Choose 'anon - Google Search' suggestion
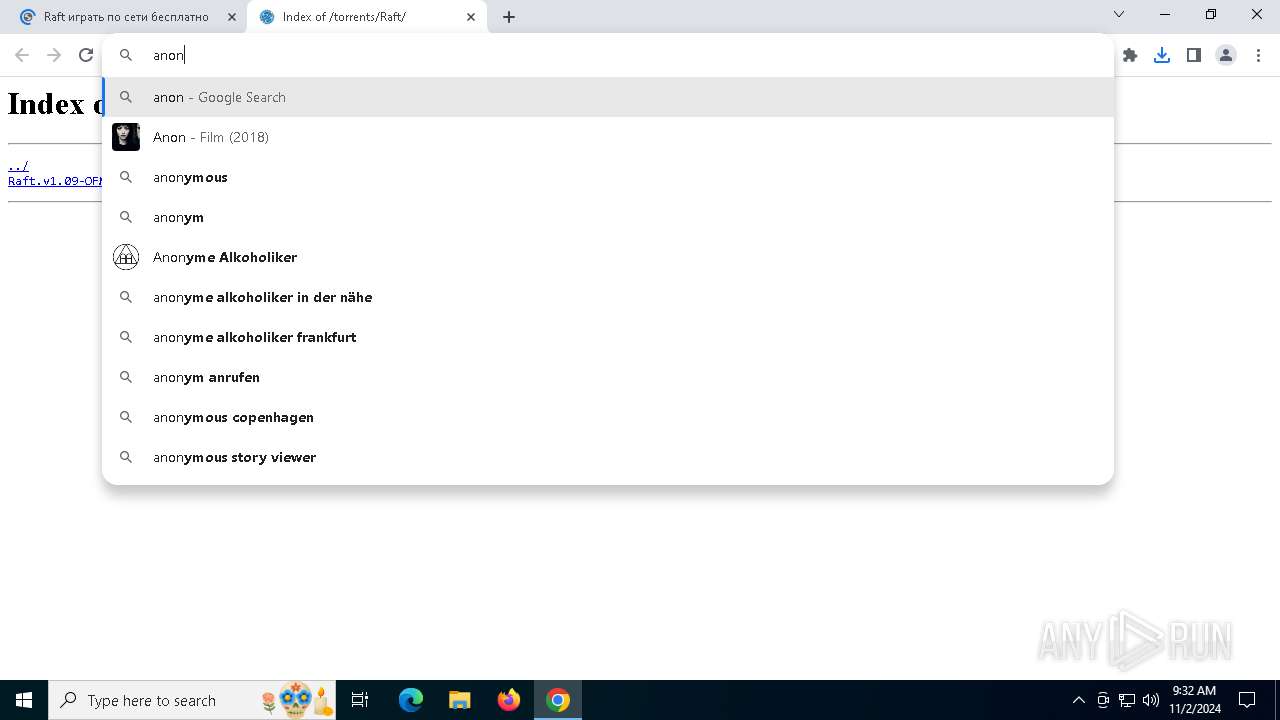1280x720 pixels. (x=608, y=97)
